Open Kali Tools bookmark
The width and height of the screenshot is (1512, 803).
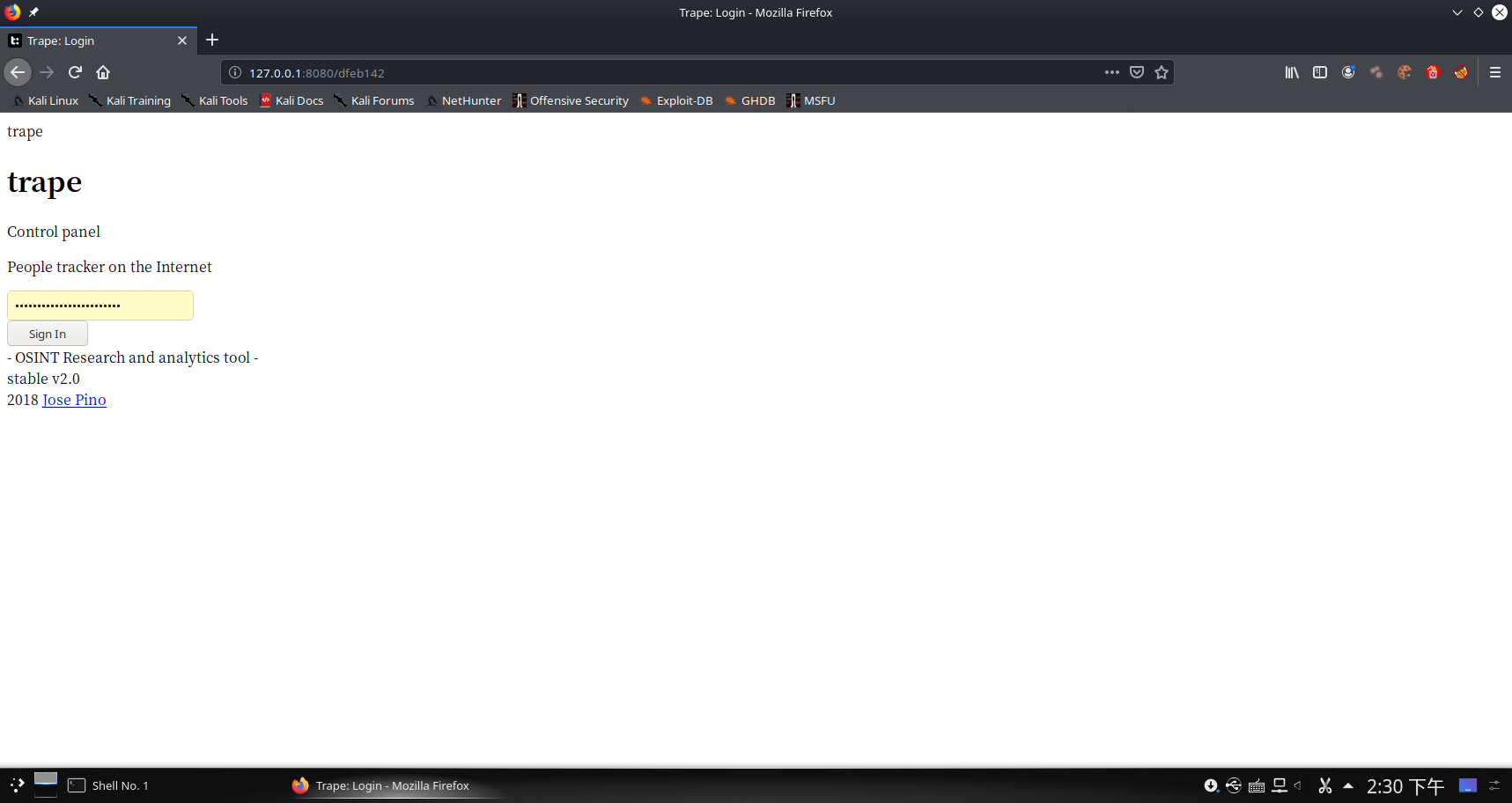(215, 100)
